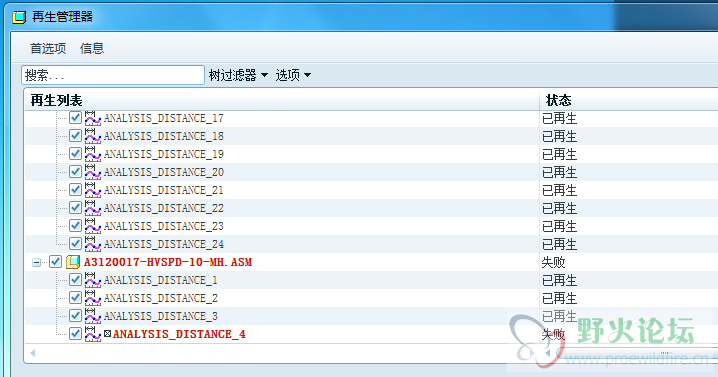Click the 再生管理器 title bar icon
Viewport: 718px width, 377px height.
[19, 17]
